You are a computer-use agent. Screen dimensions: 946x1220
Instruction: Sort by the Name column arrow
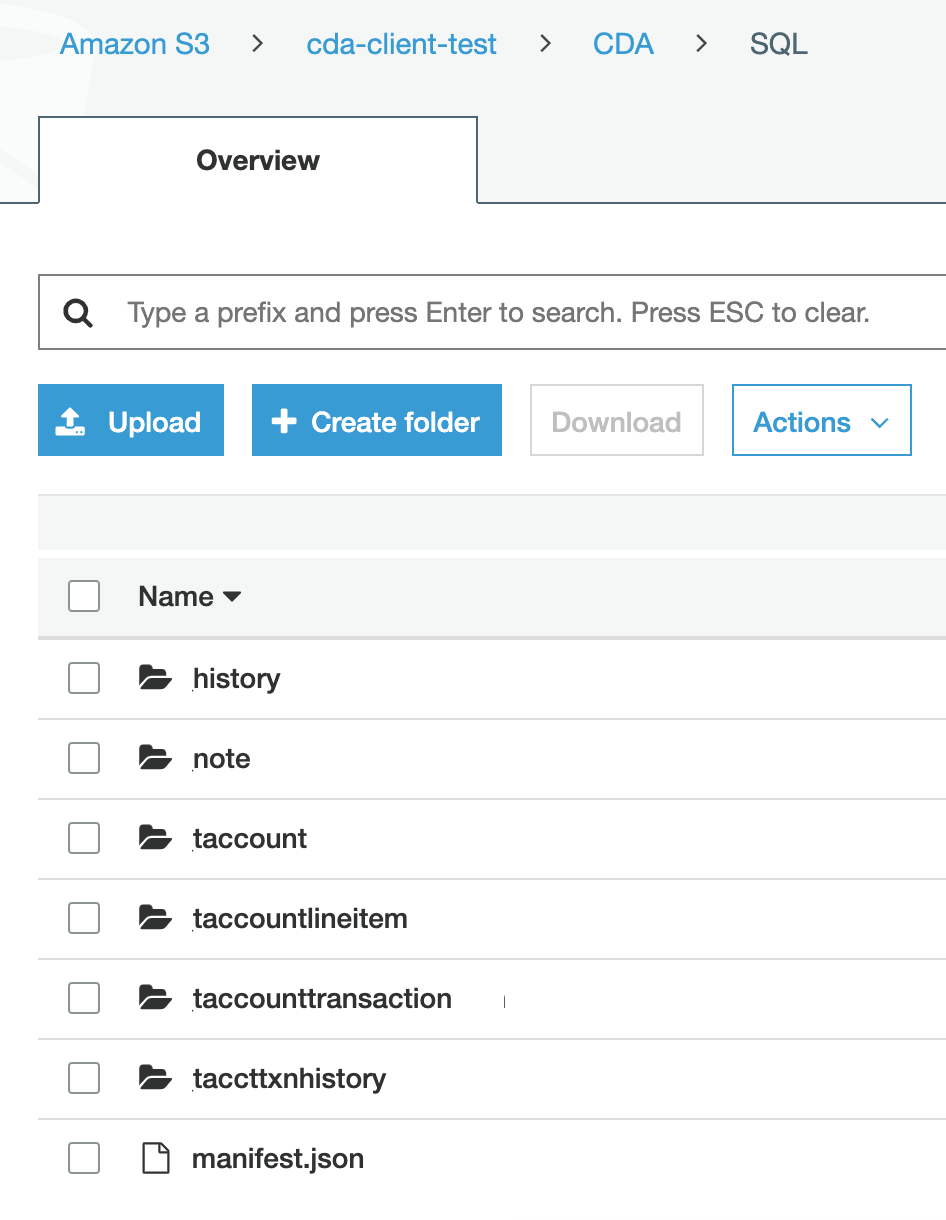pos(232,597)
